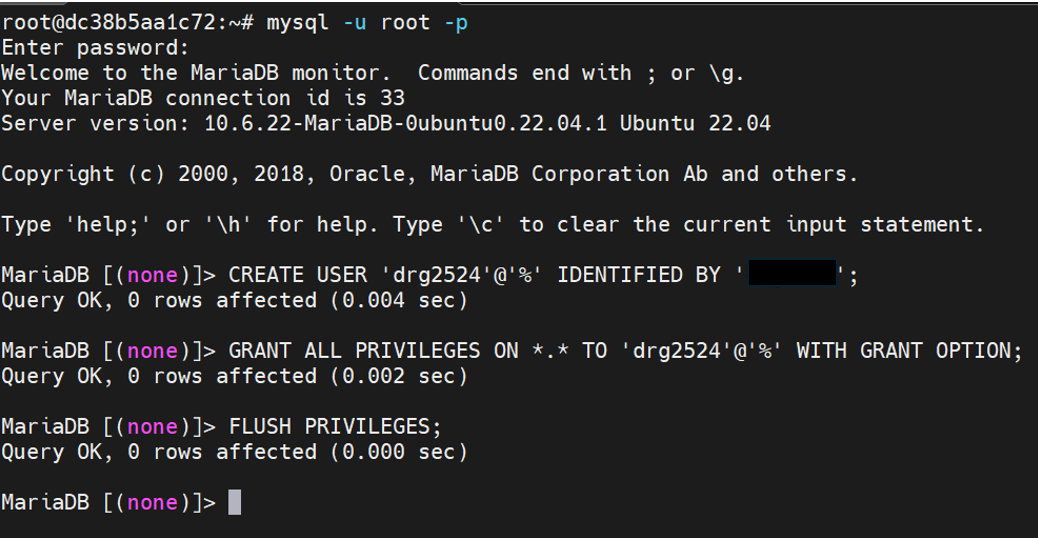The width and height of the screenshot is (1038, 538).
Task: Click the redacted password black box
Action: coord(792,273)
